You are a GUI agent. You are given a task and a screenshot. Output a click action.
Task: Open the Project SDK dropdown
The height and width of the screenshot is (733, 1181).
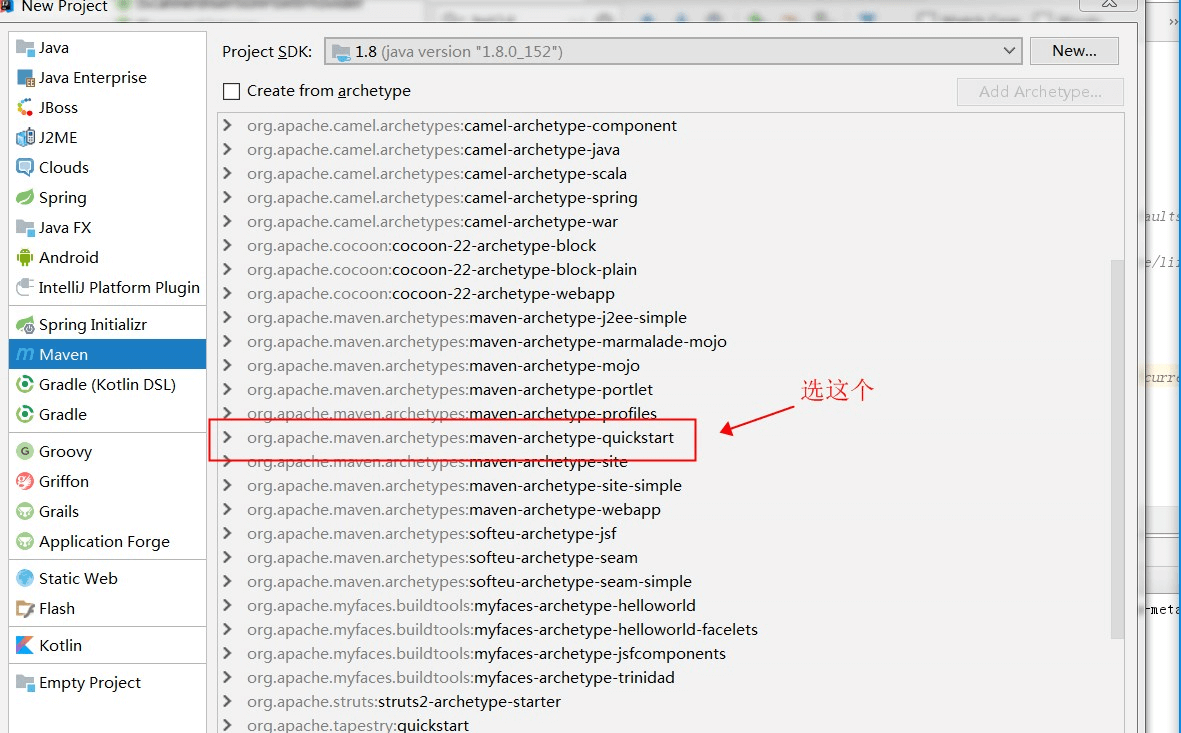(x=673, y=51)
